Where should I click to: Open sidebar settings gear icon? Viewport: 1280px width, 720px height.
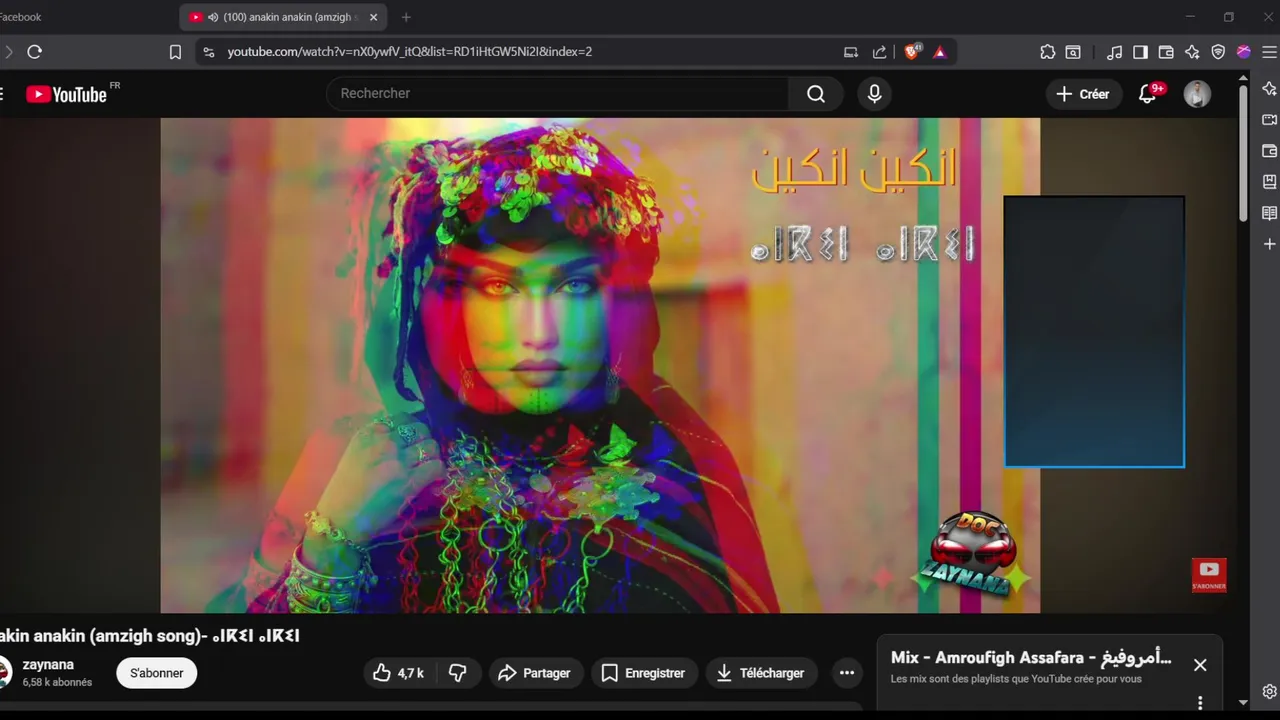point(1269,691)
